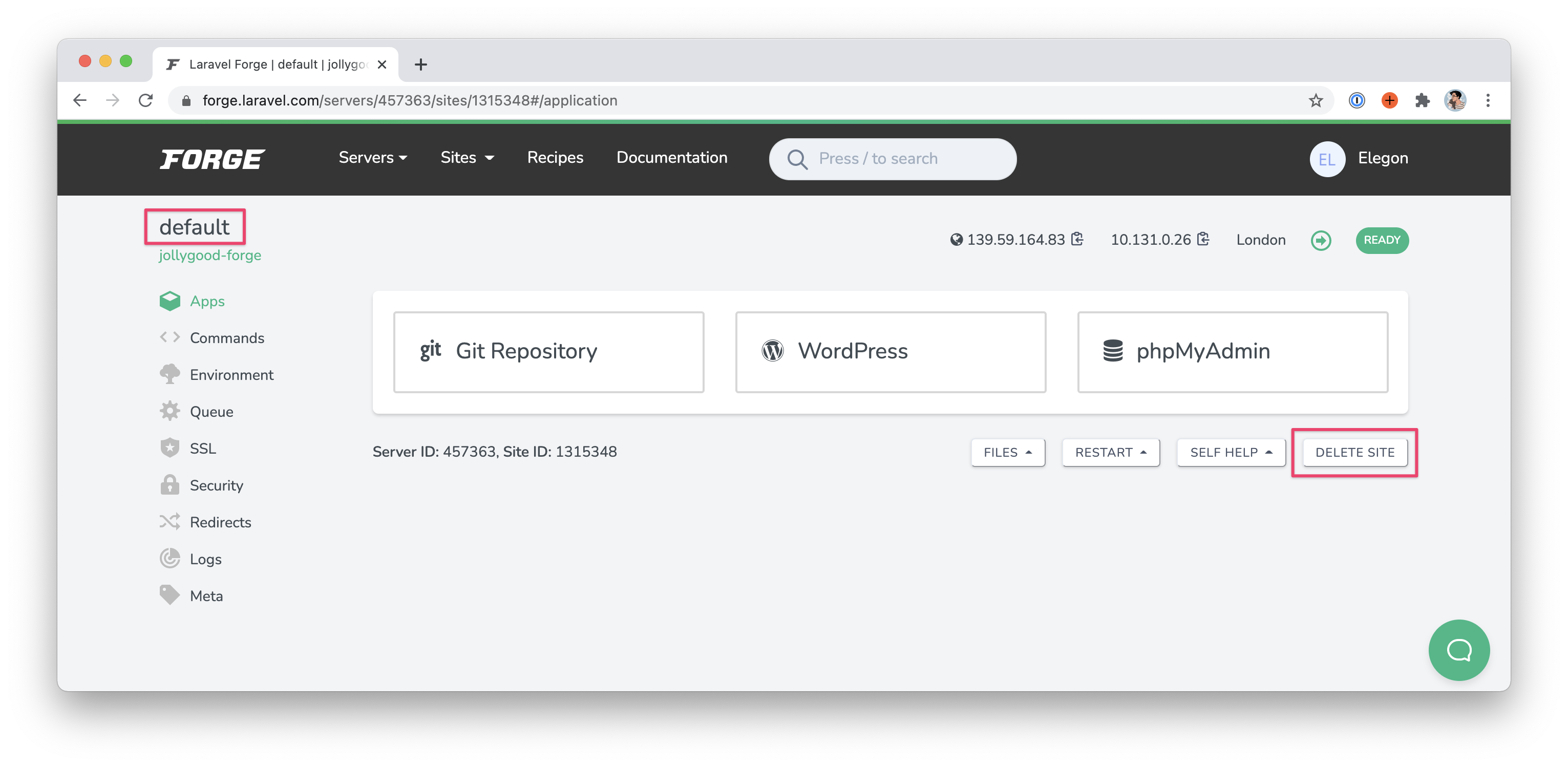Click the site security padlock in address bar
Viewport: 1568px width, 767px height.
click(186, 101)
